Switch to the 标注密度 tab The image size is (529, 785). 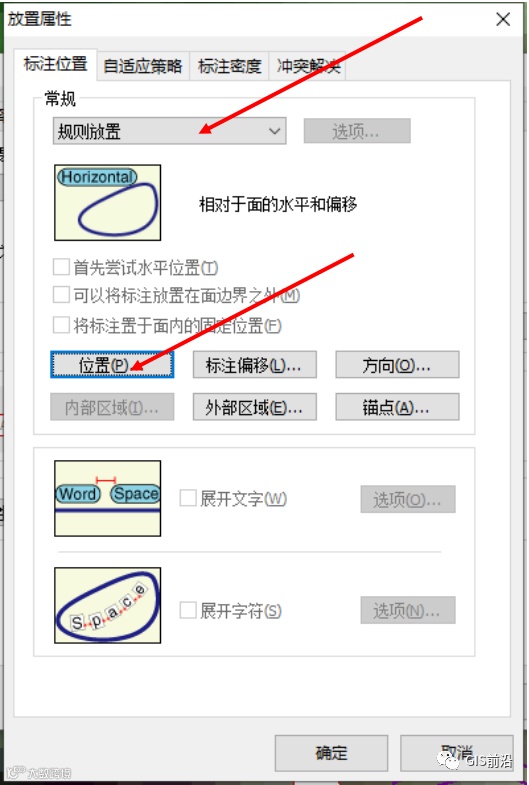coord(229,66)
